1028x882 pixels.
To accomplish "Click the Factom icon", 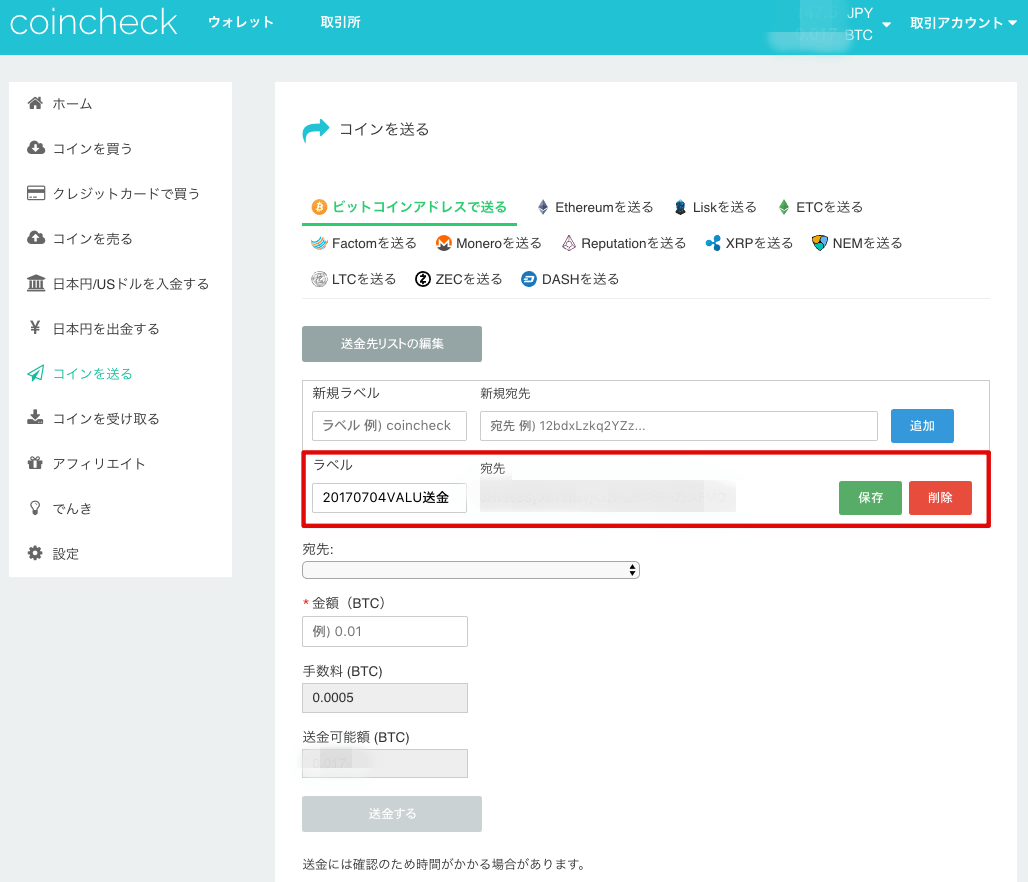I will (x=319, y=243).
